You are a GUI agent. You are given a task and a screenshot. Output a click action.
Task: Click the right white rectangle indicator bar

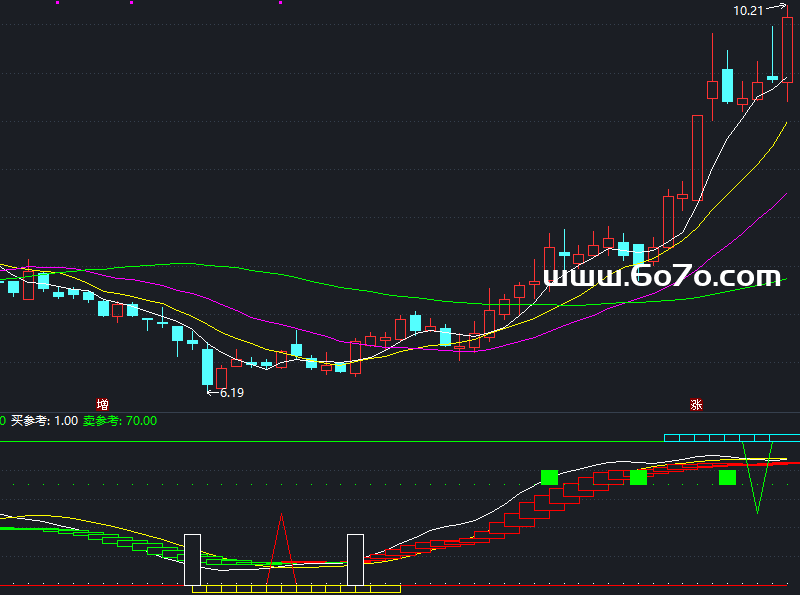(355, 560)
